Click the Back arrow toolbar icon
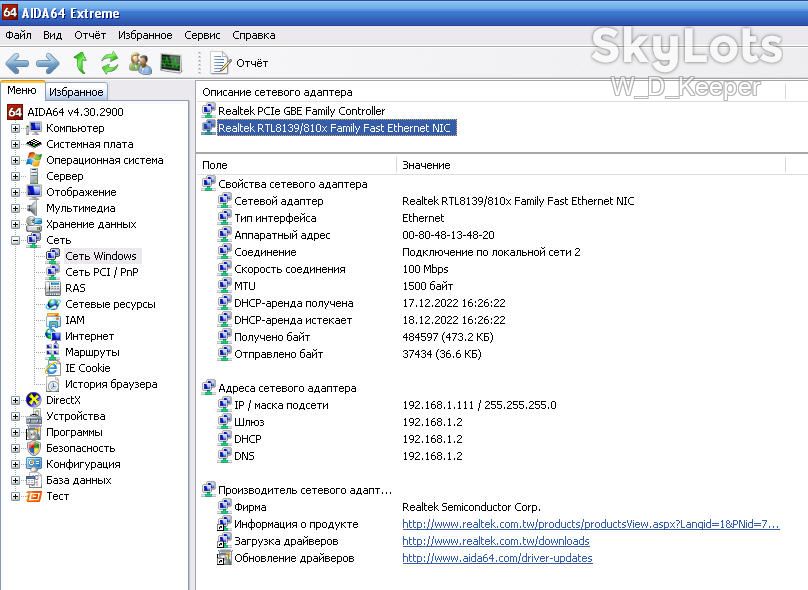This screenshot has height=590, width=808. click(17, 63)
